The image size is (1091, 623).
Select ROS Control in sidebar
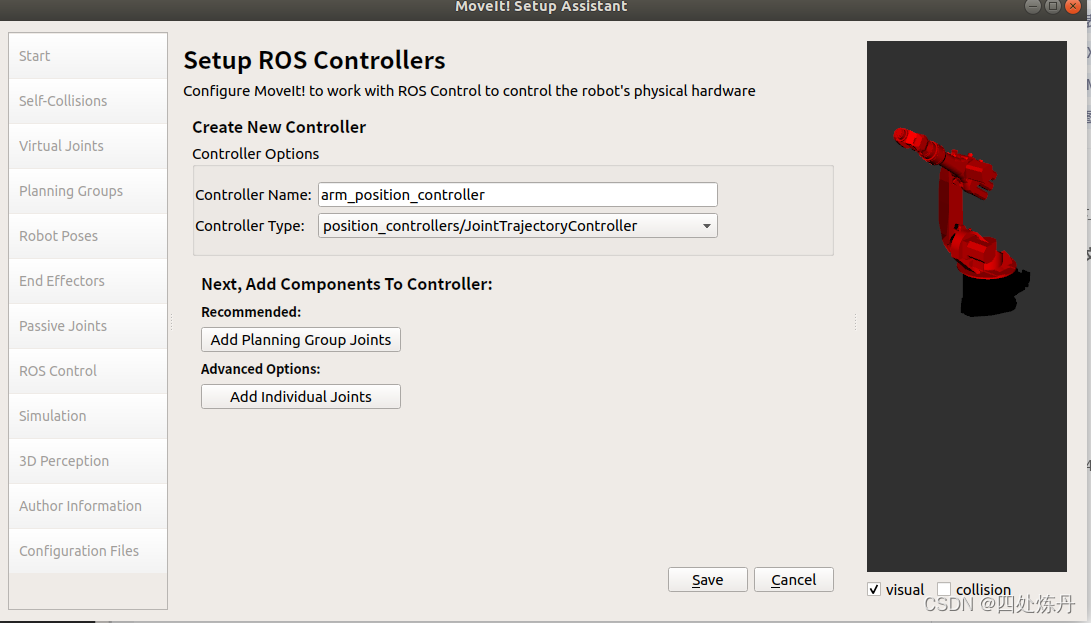tap(88, 371)
